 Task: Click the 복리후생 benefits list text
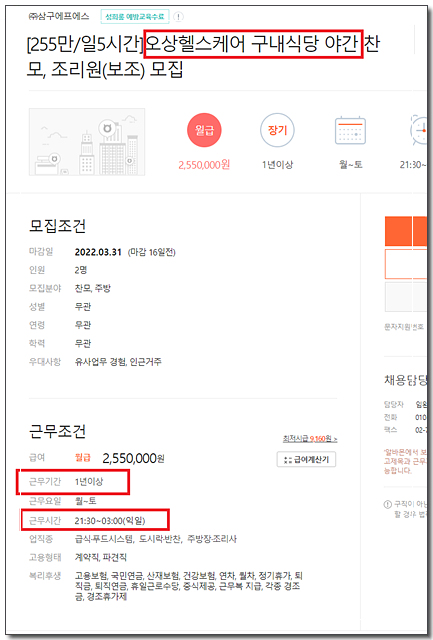pos(189,586)
